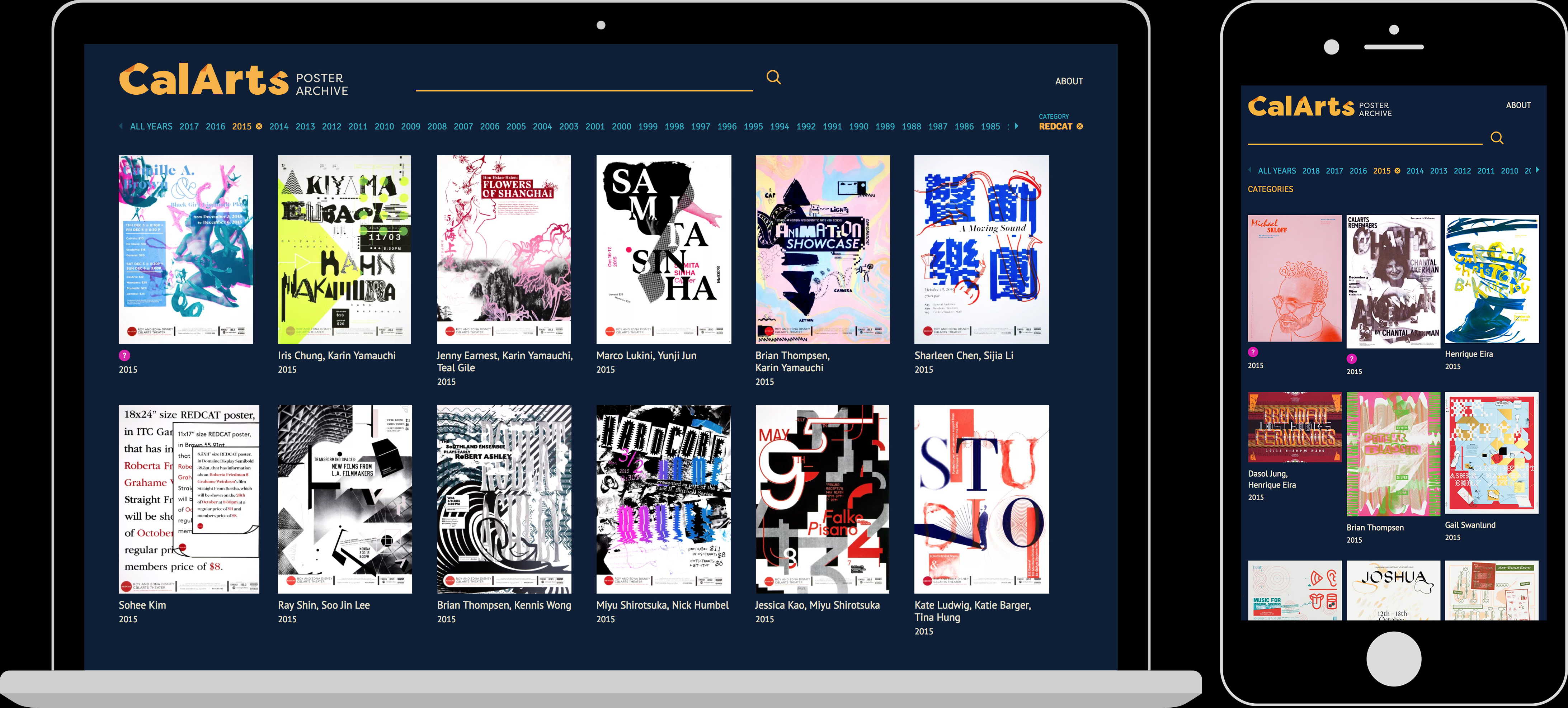
Task: Open the Animation Showcase poster
Action: point(822,250)
